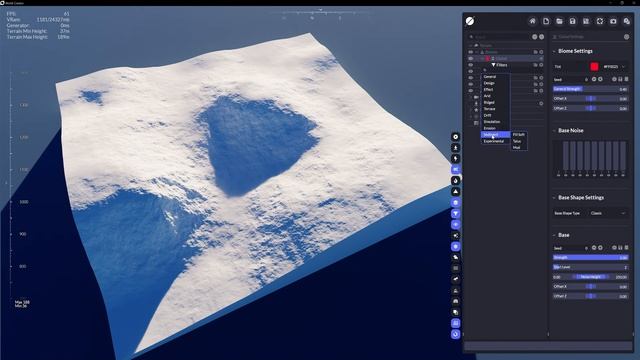Choose Erosion in the filter menu
The width and height of the screenshot is (640, 360).
[496, 128]
